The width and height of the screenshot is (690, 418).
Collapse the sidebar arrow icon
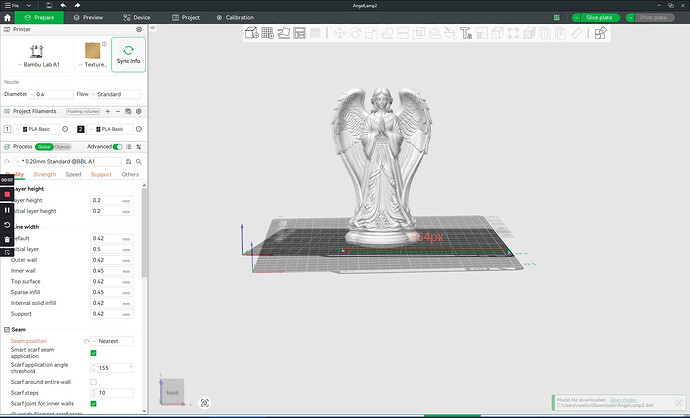click(x=153, y=28)
